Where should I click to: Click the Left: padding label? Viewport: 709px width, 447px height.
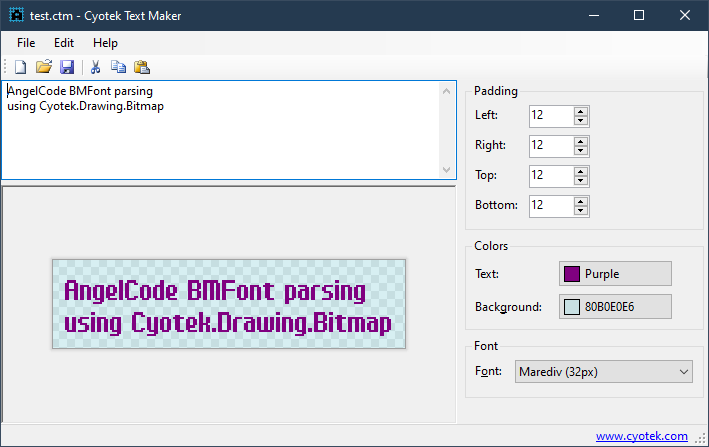click(x=486, y=115)
